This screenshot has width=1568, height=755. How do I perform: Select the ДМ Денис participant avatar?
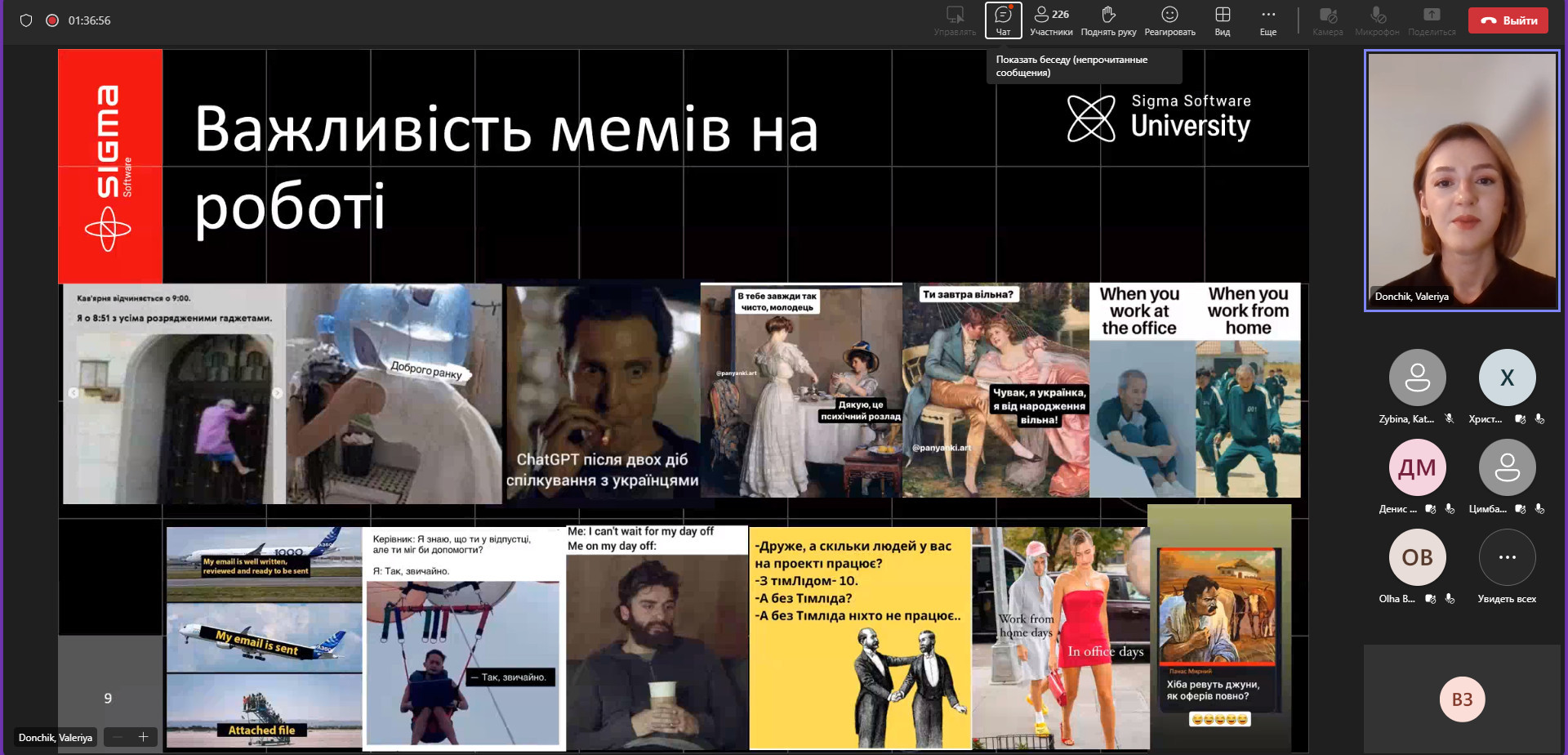[1417, 467]
